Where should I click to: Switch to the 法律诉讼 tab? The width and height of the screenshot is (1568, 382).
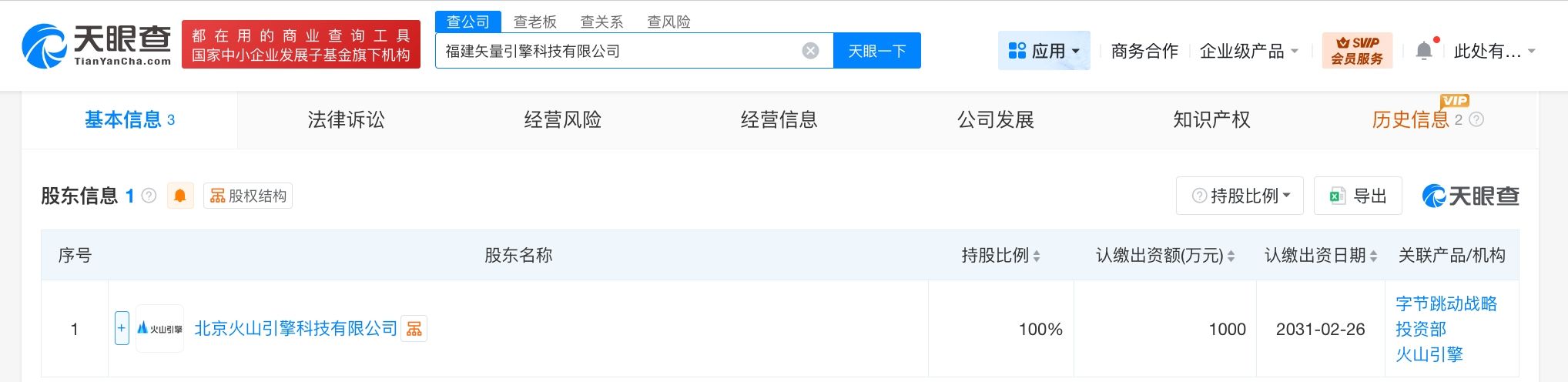pyautogui.click(x=346, y=119)
